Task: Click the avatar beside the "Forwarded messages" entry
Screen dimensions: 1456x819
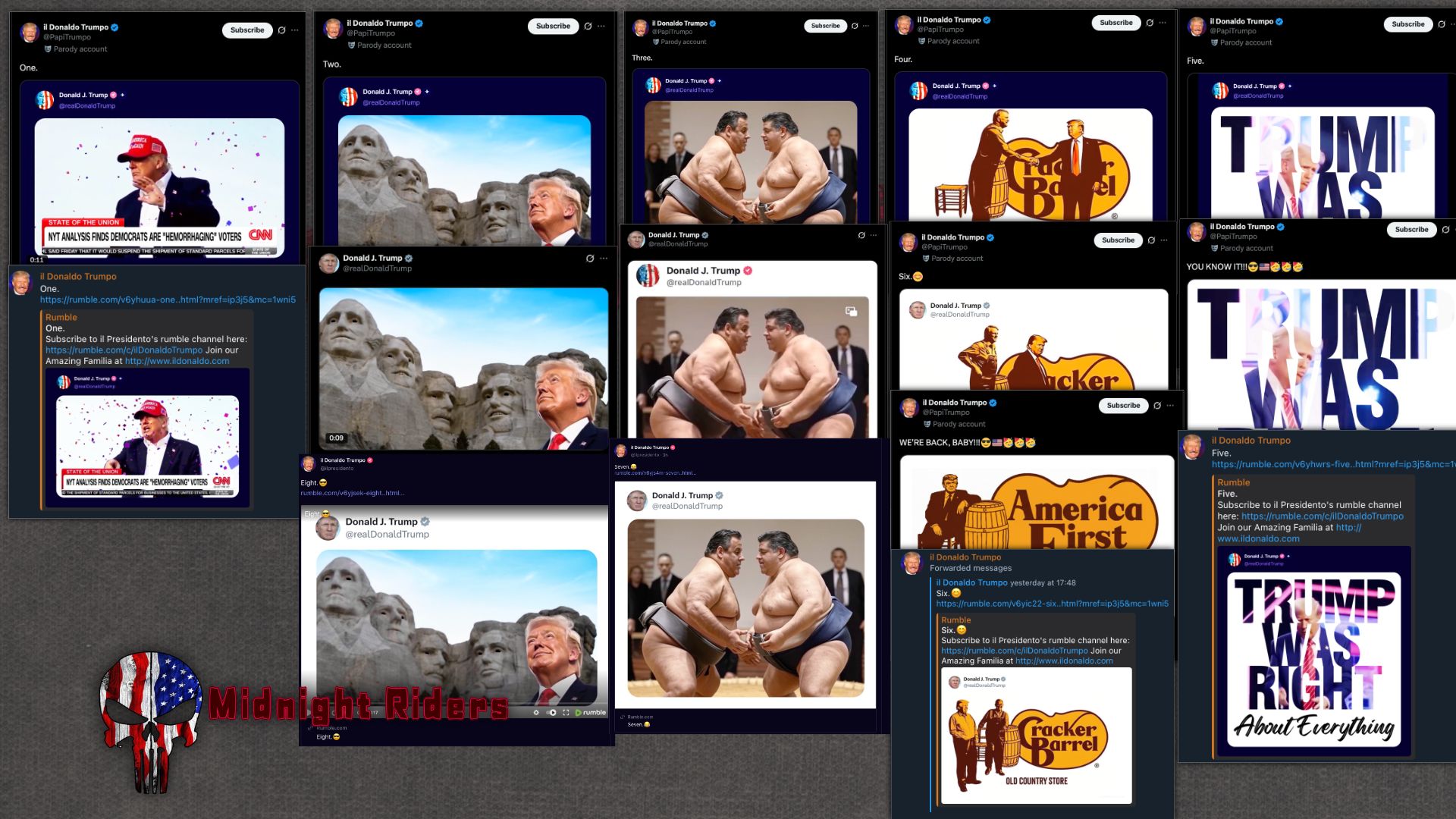Action: [912, 563]
